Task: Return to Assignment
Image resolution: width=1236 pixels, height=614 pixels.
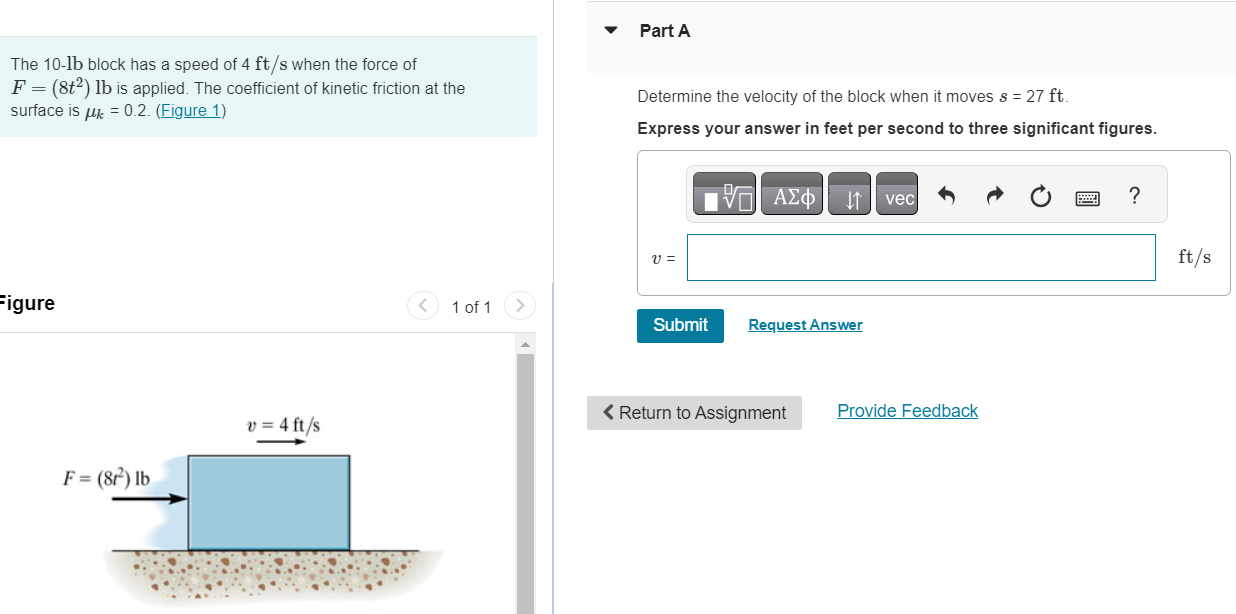Action: (694, 413)
